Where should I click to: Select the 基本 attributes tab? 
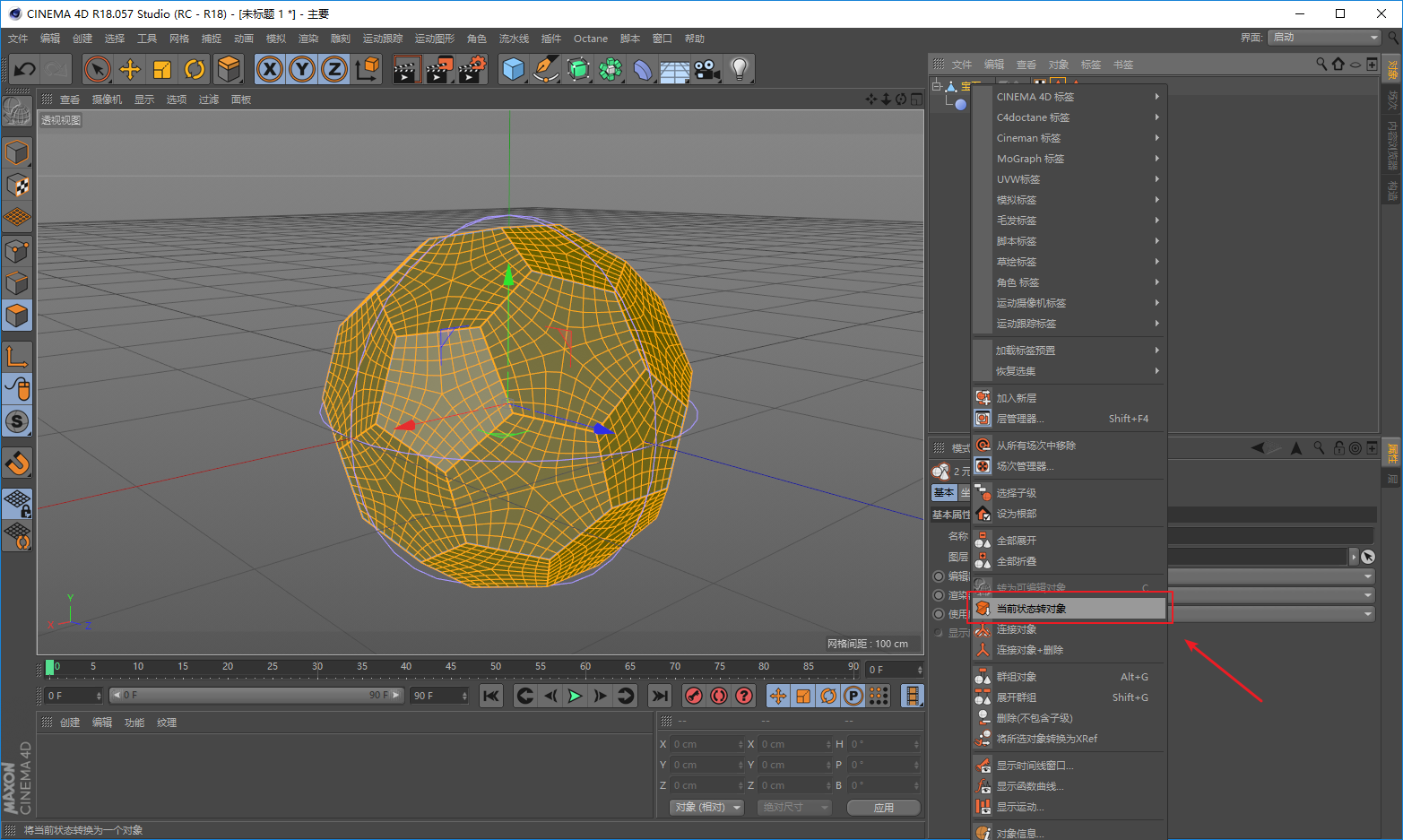pos(944,493)
